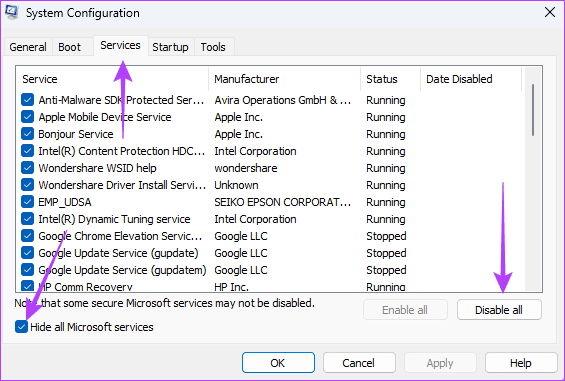Toggle Wondershare Driver Install Service checkbox
565x381 pixels.
[x=27, y=185]
